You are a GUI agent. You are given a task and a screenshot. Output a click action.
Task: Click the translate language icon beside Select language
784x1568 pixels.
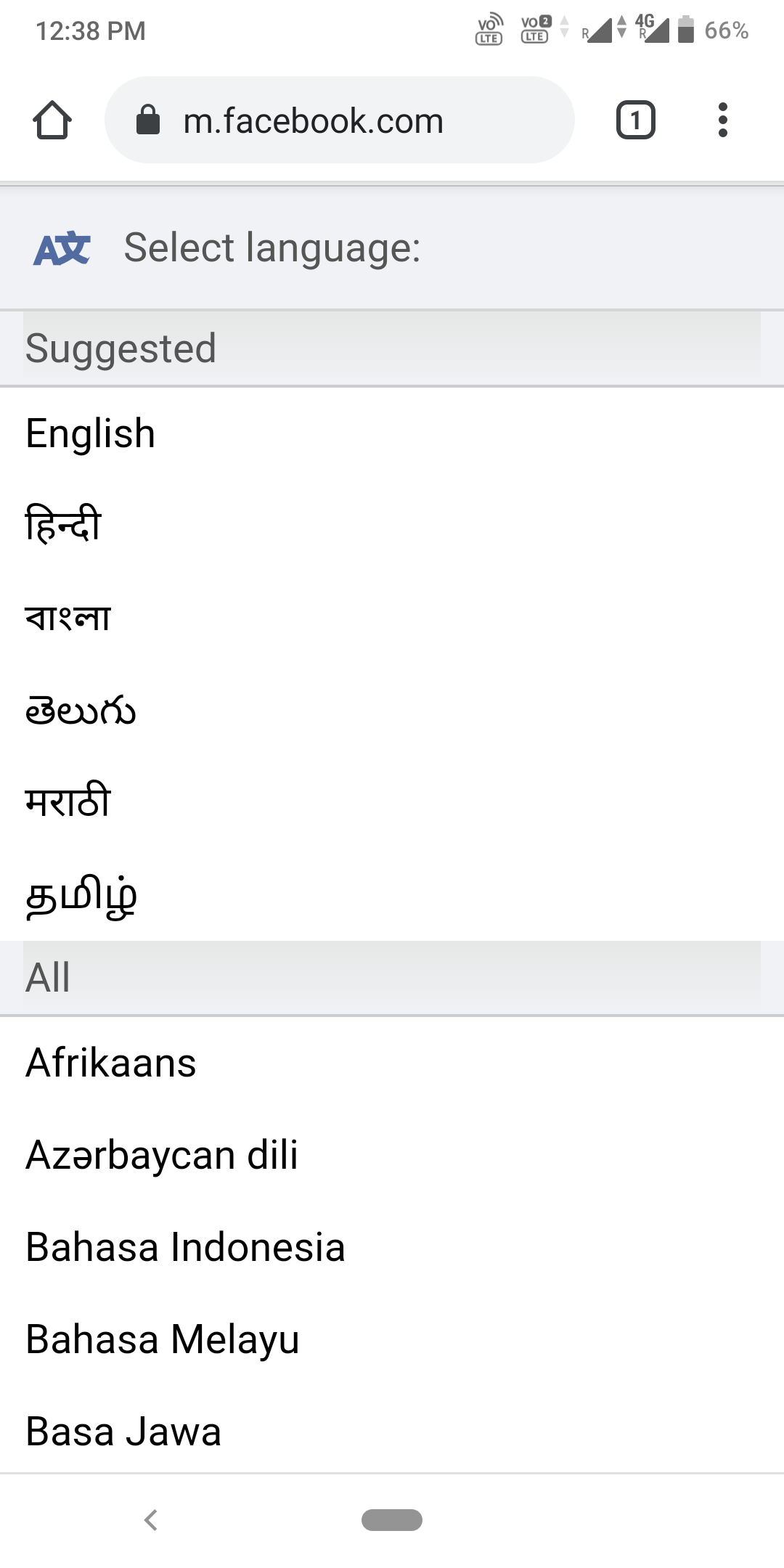pyautogui.click(x=62, y=250)
